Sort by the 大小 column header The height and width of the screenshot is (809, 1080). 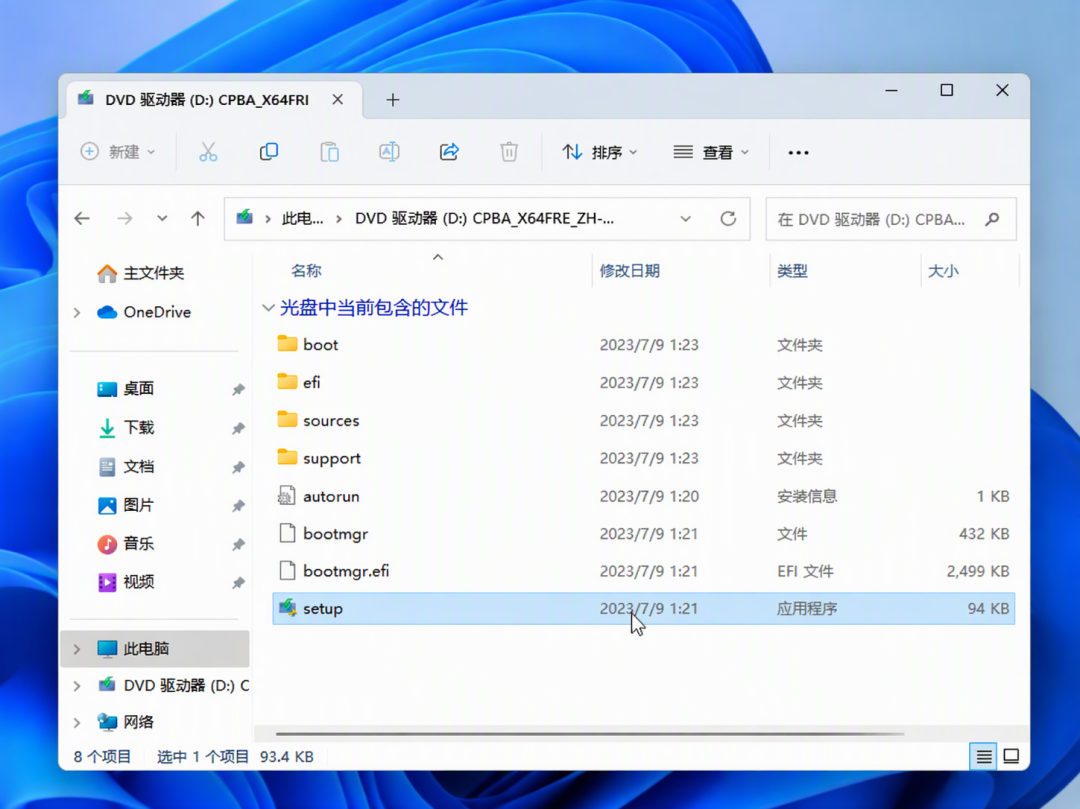pyautogui.click(x=943, y=271)
